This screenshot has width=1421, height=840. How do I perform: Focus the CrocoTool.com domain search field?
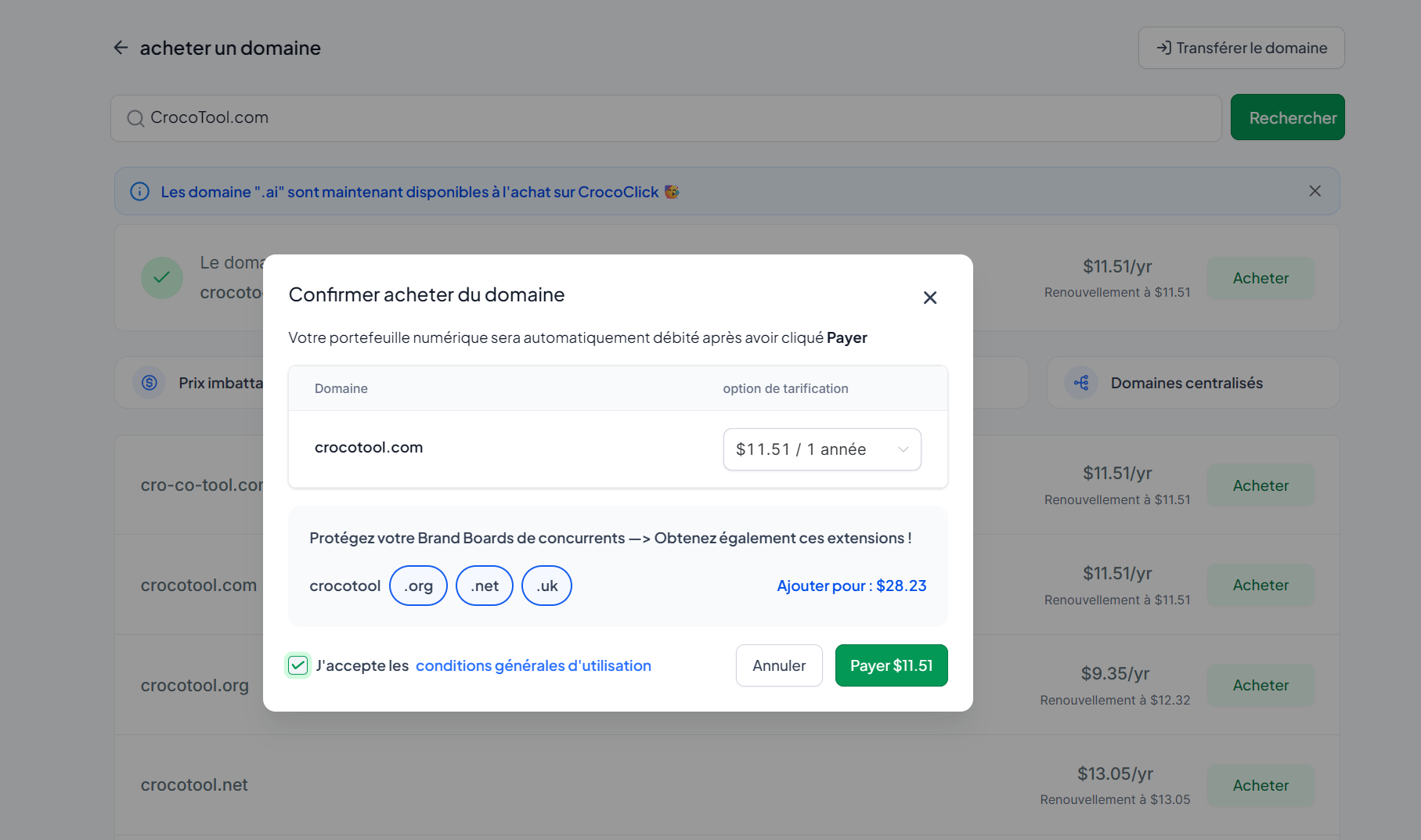tap(666, 118)
